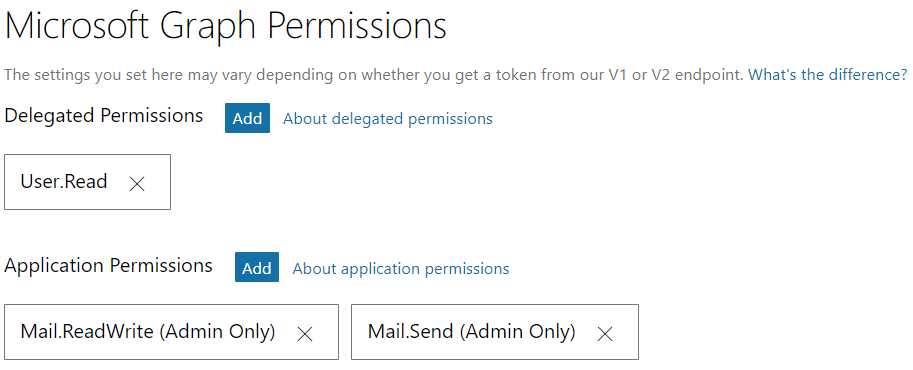The width and height of the screenshot is (913, 370).
Task: Open About delegated permissions link
Action: pos(387,119)
